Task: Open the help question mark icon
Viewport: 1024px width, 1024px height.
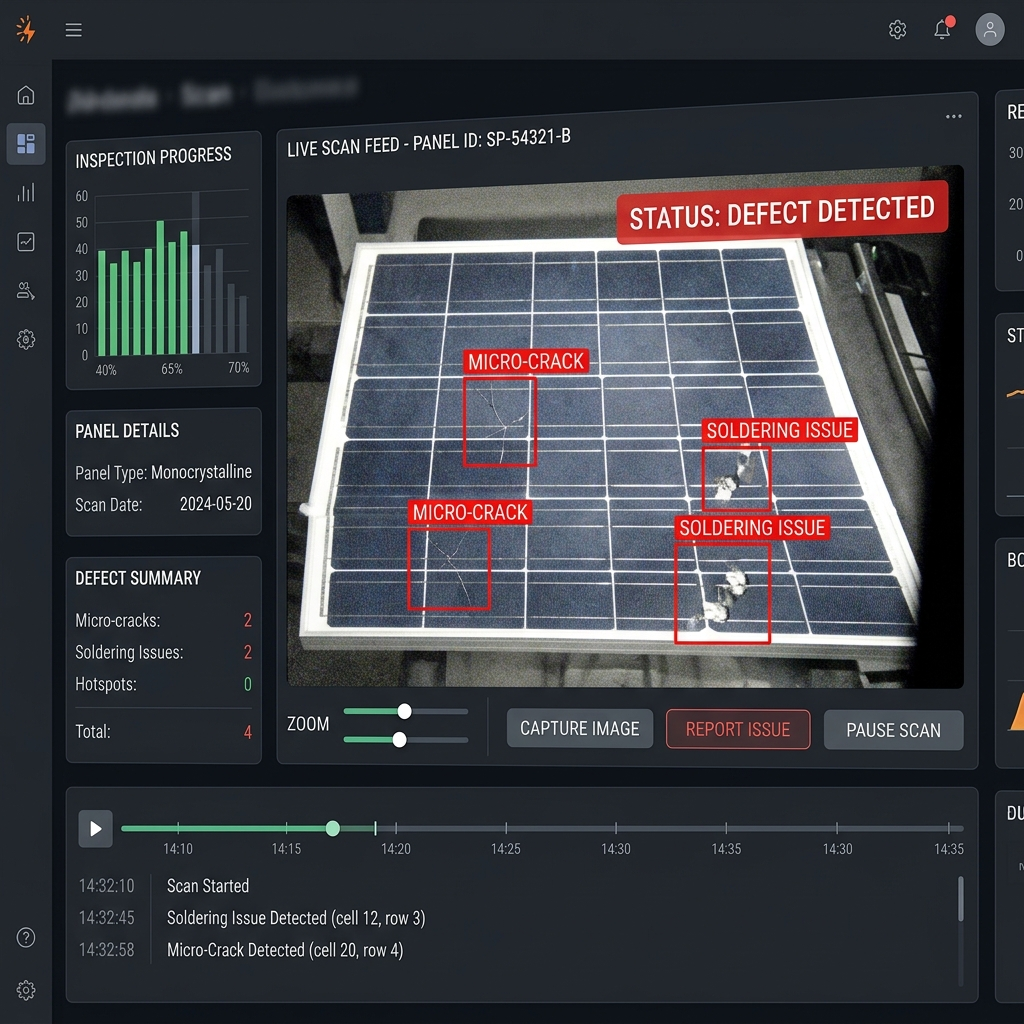Action: tap(25, 937)
